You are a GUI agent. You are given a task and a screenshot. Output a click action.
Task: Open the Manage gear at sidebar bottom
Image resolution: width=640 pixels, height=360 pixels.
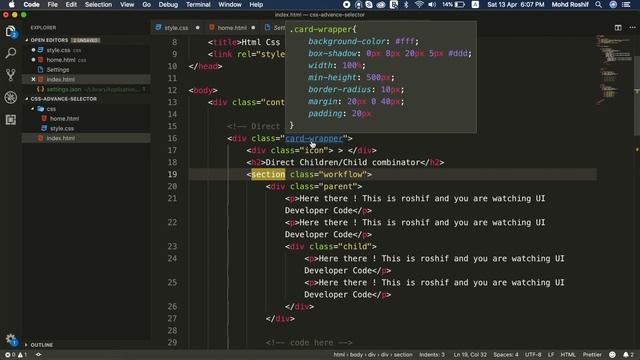[x=11, y=339]
